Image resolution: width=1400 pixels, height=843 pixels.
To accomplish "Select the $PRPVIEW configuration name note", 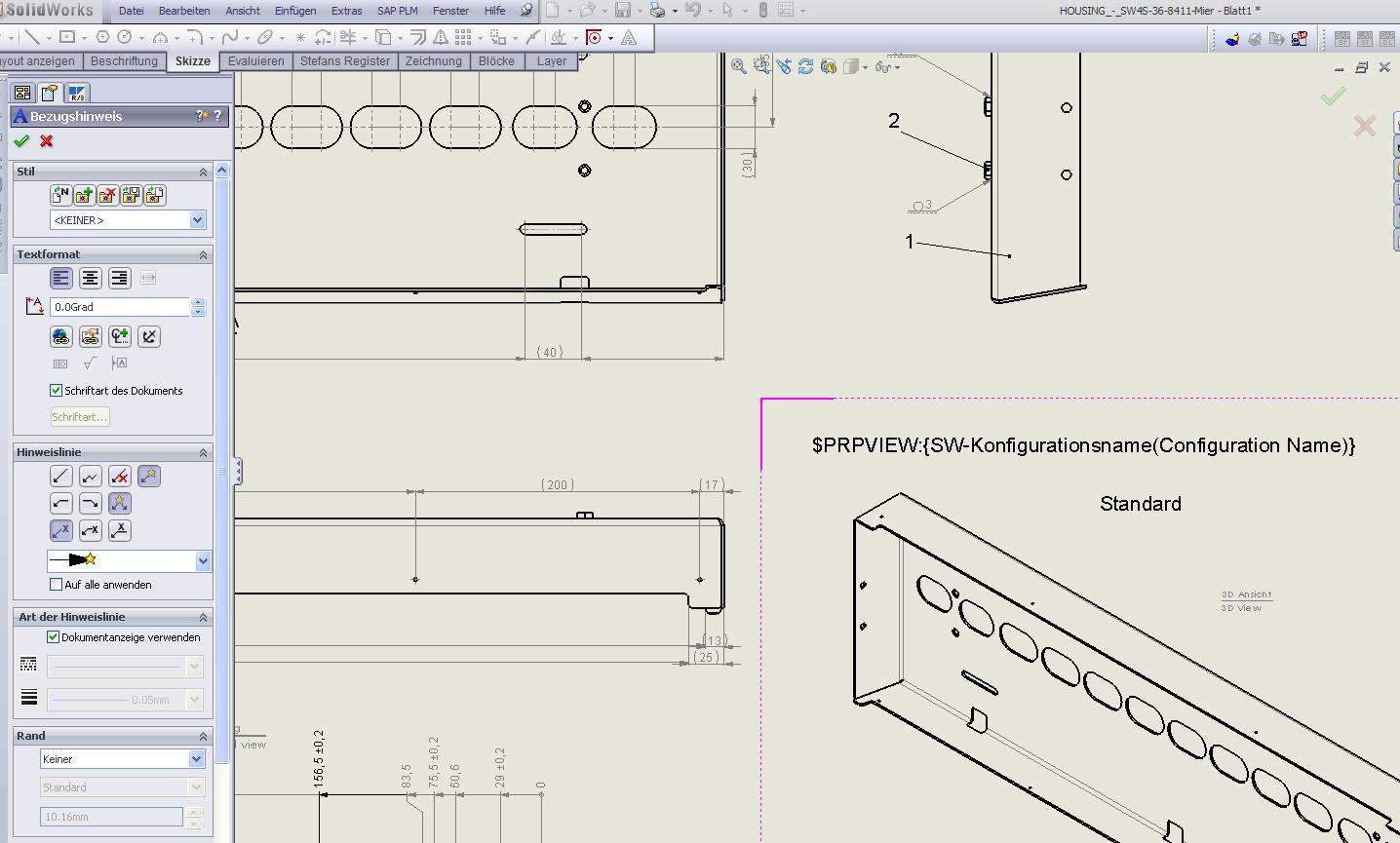I will 1083,445.
